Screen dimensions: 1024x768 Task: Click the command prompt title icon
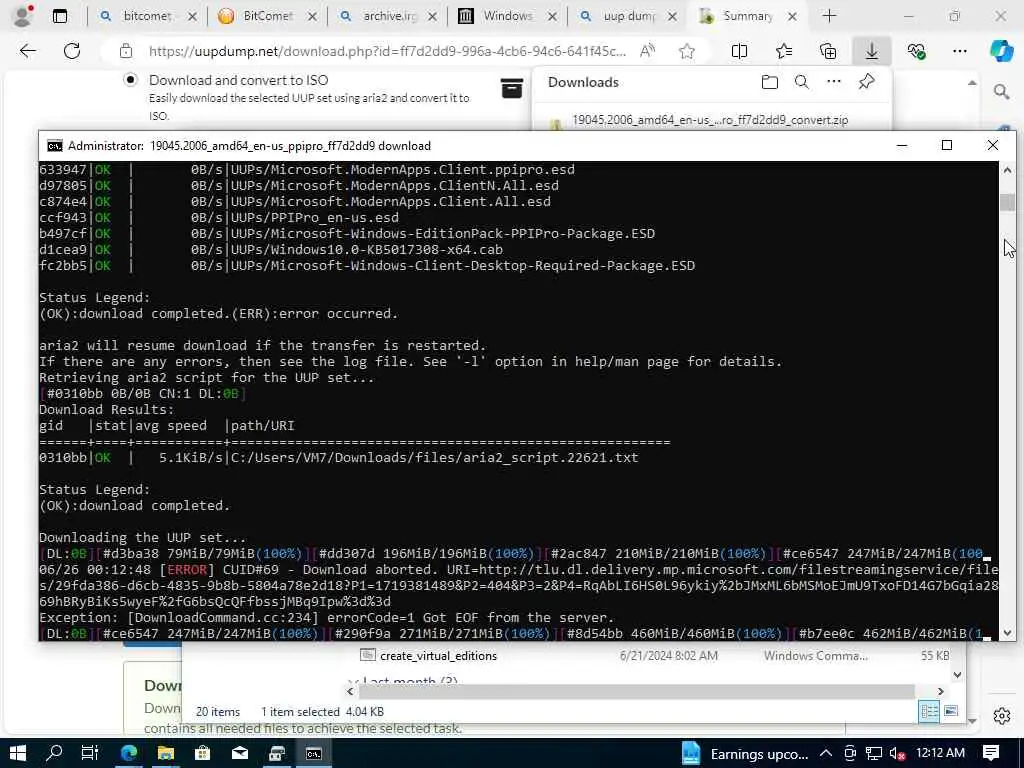(x=55, y=146)
